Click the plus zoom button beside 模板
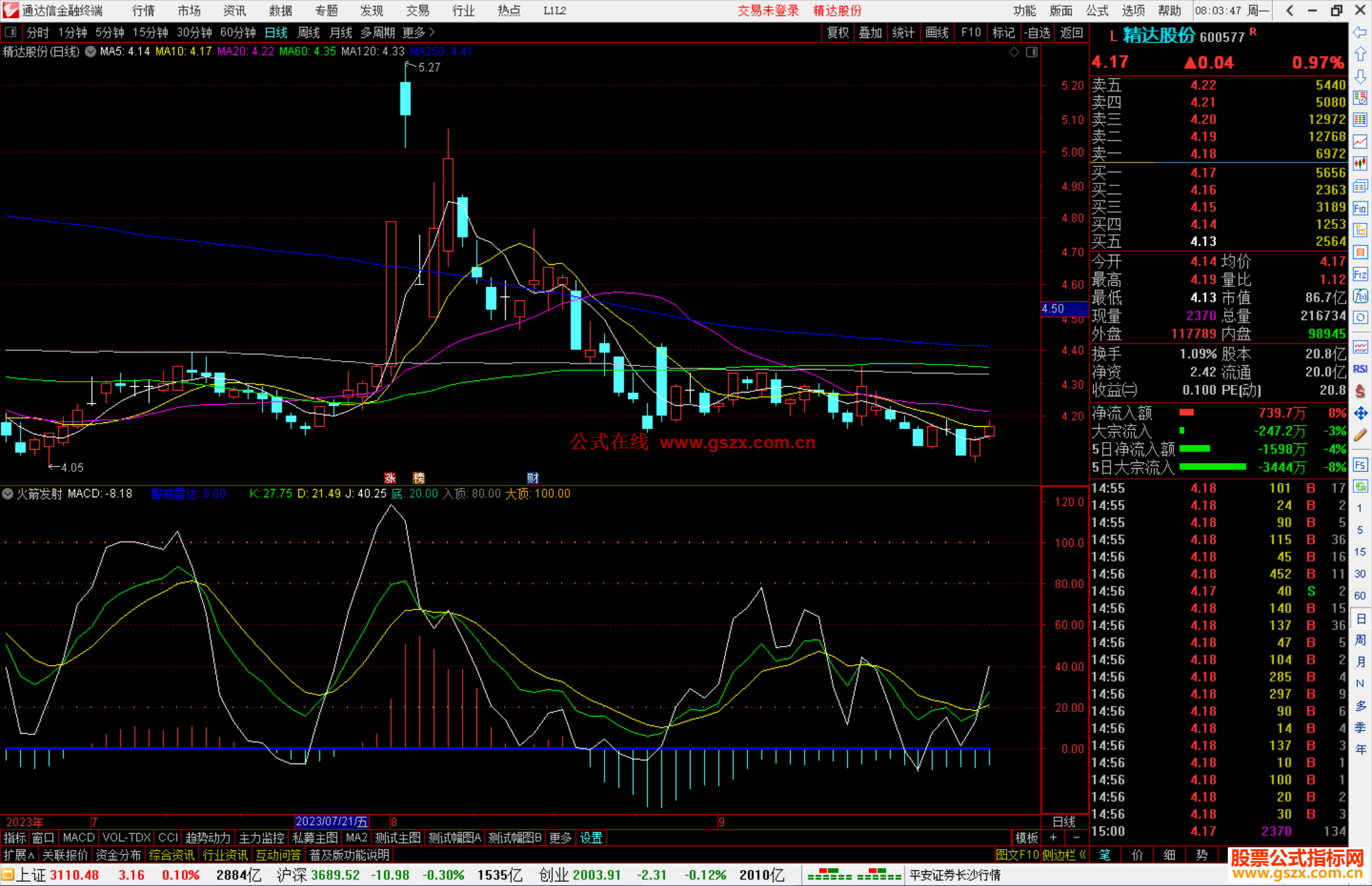Screen dimensions: 1372x886 (1053, 838)
